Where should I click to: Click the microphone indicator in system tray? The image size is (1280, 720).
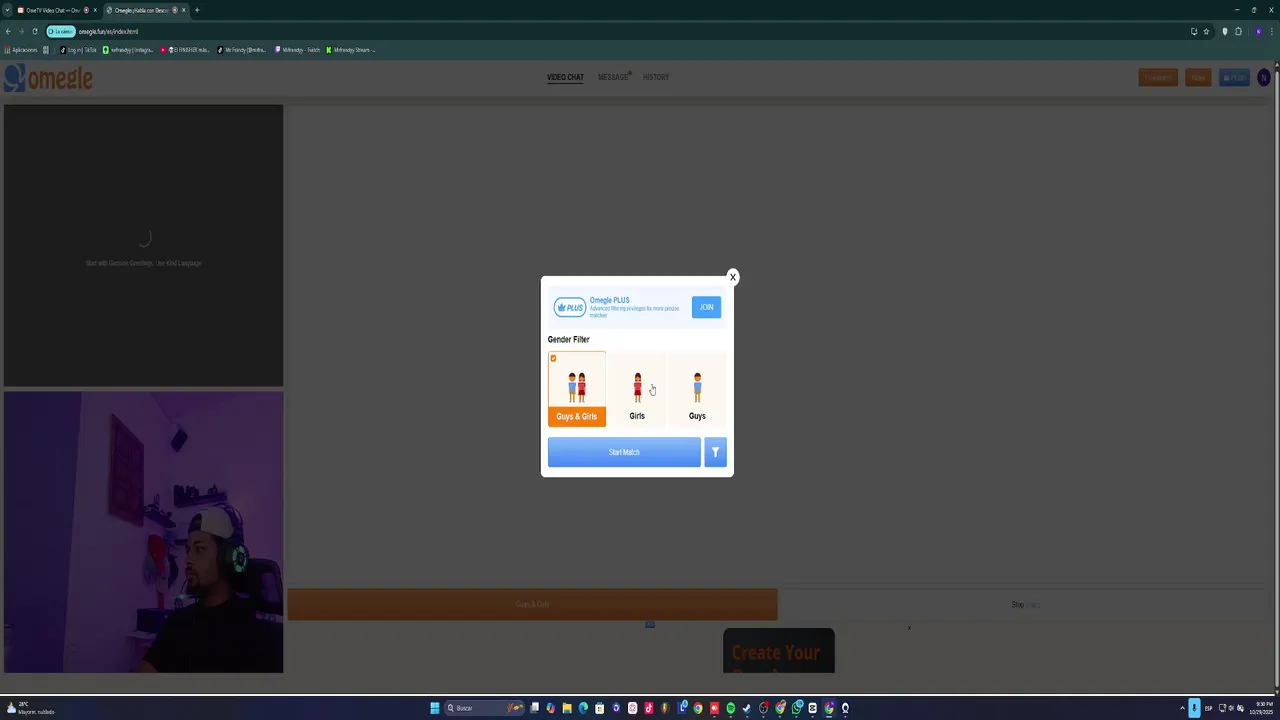[x=1195, y=708]
